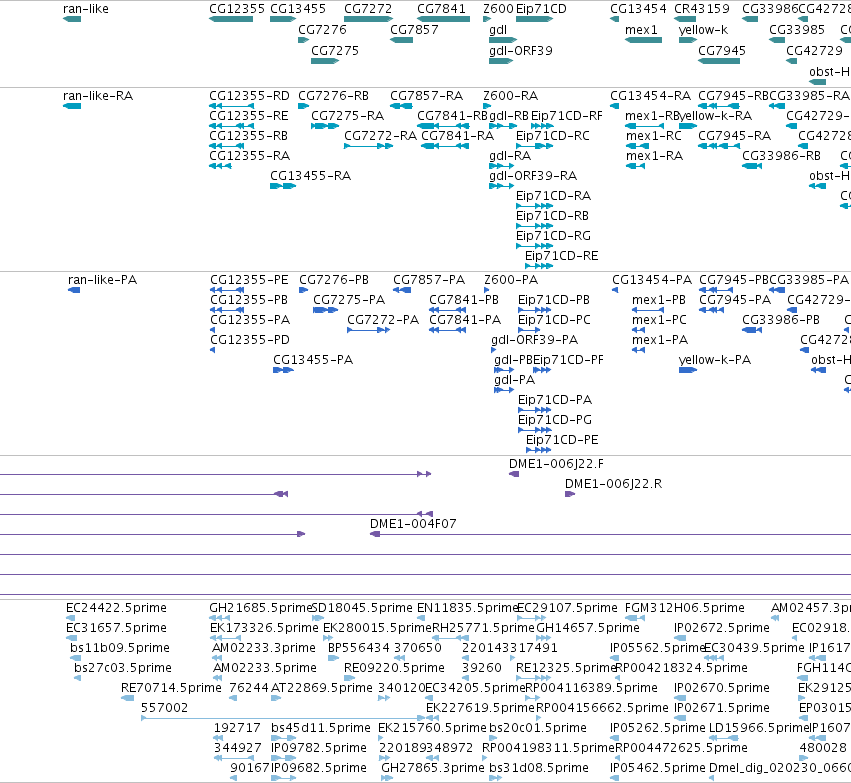Select the gdl-ORF39 gene label

click(x=520, y=50)
